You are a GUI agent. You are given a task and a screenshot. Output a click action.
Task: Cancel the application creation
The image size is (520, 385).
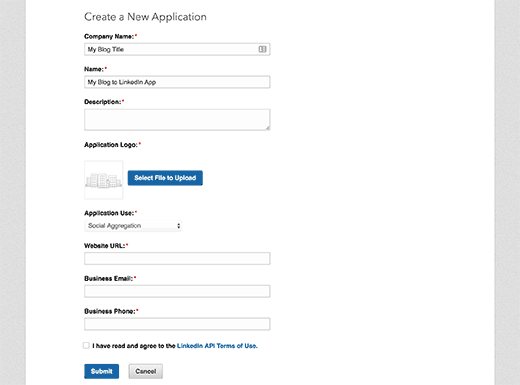146,371
